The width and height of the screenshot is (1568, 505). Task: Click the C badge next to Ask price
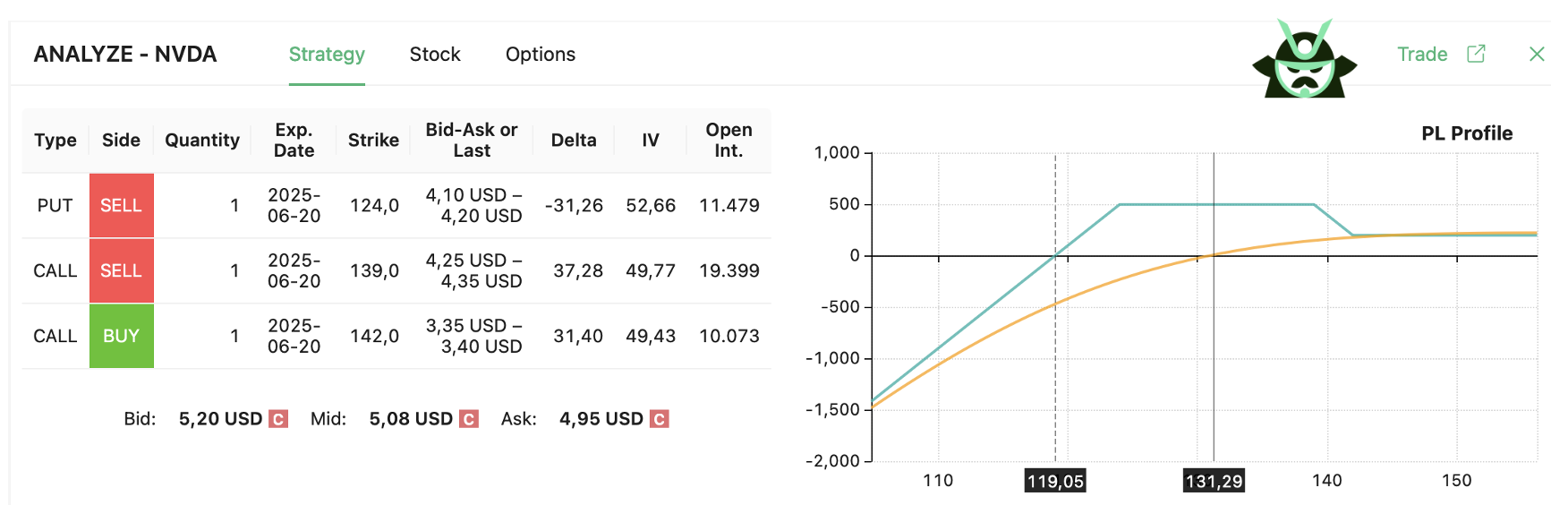(x=660, y=419)
